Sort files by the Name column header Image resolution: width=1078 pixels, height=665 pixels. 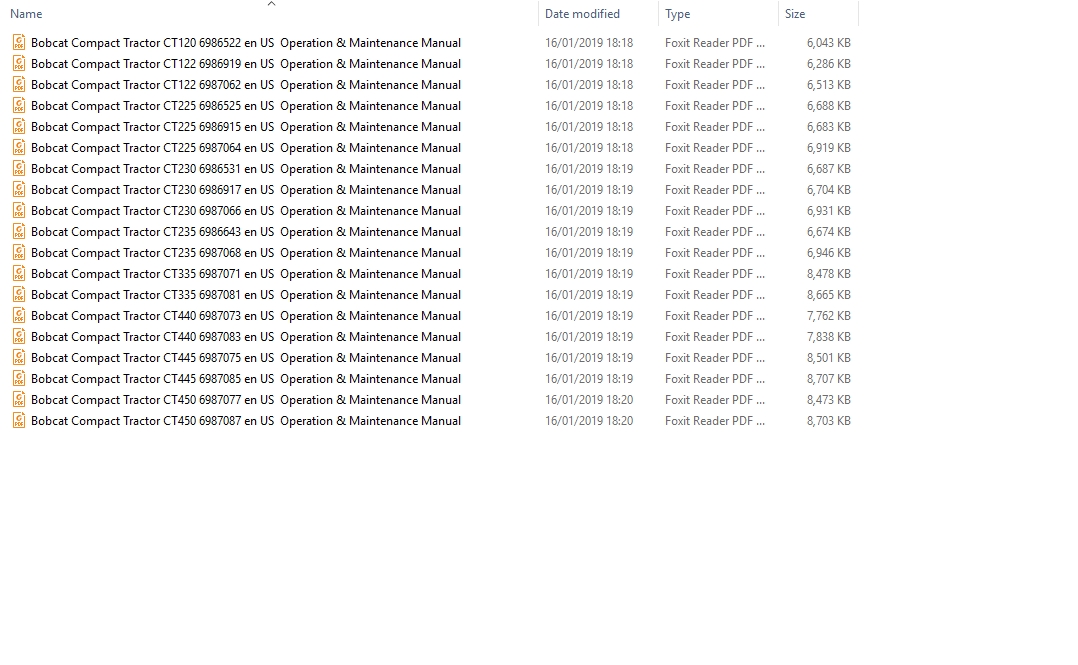[x=26, y=14]
